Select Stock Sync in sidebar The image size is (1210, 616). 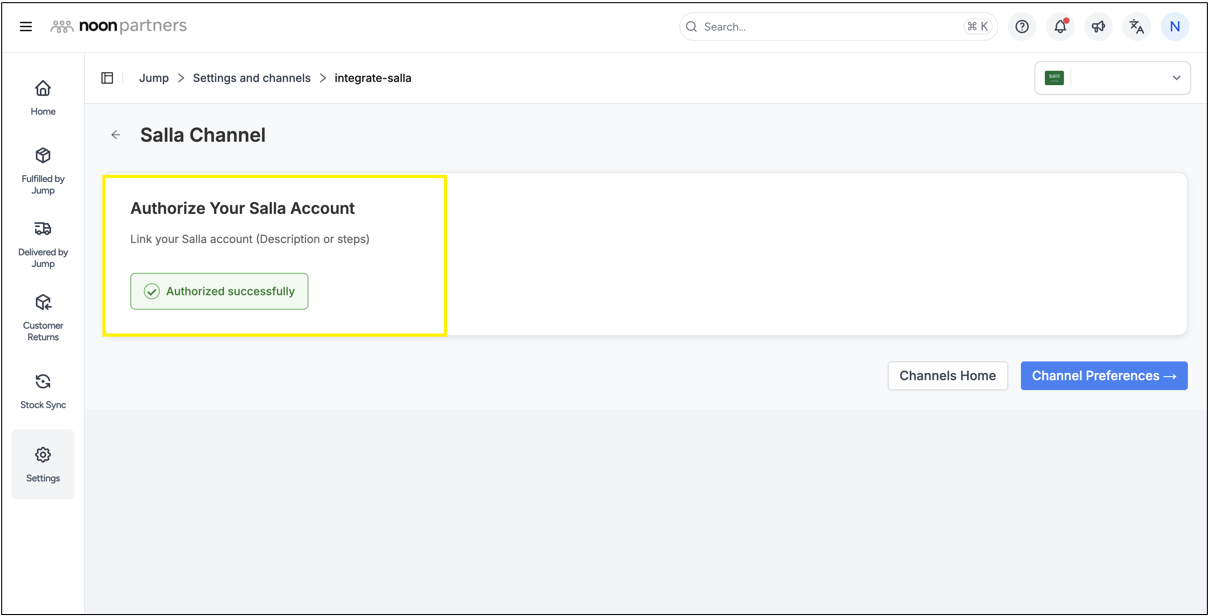tap(43, 391)
